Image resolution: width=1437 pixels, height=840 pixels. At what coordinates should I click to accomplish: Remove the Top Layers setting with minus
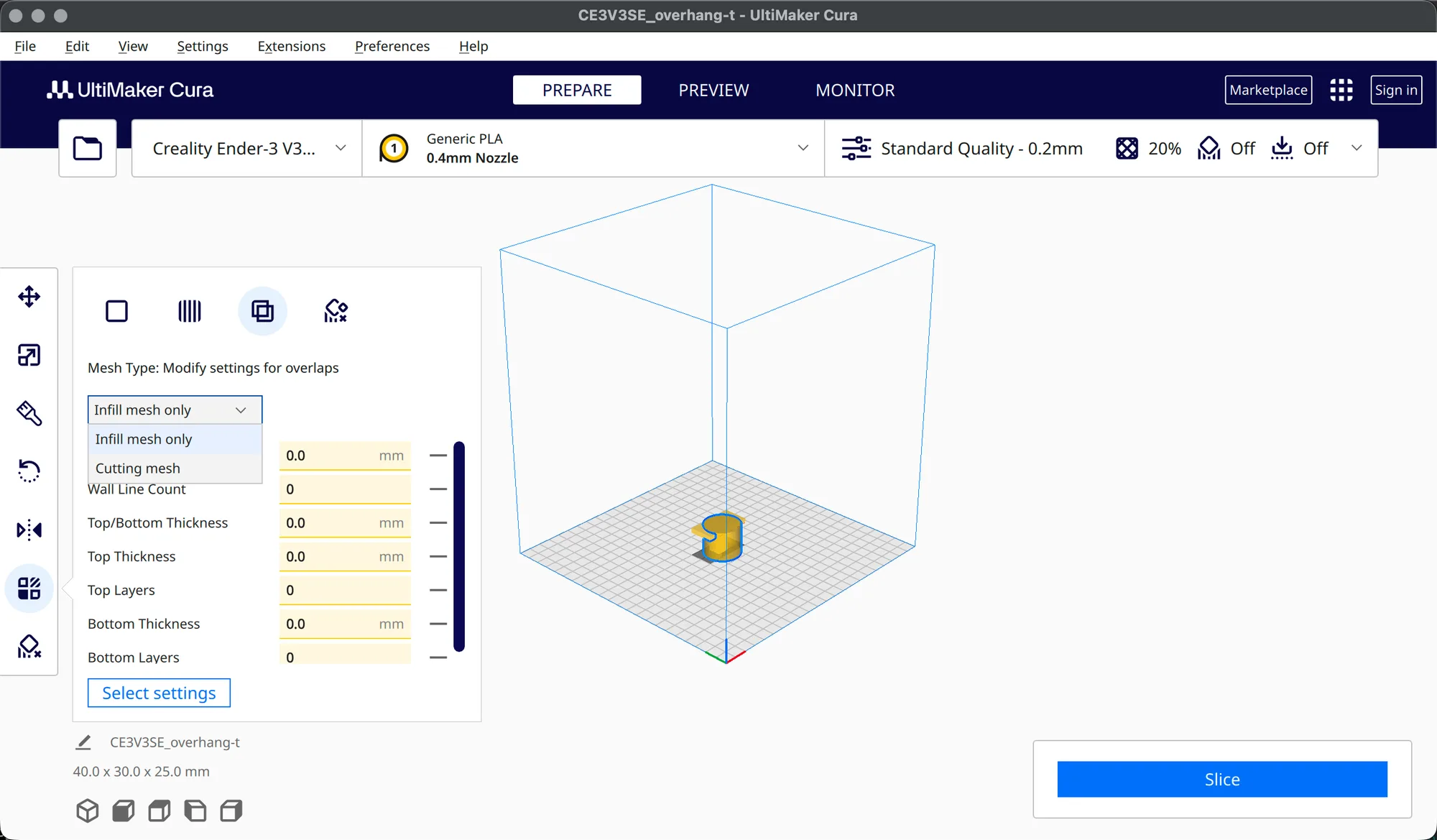438,590
